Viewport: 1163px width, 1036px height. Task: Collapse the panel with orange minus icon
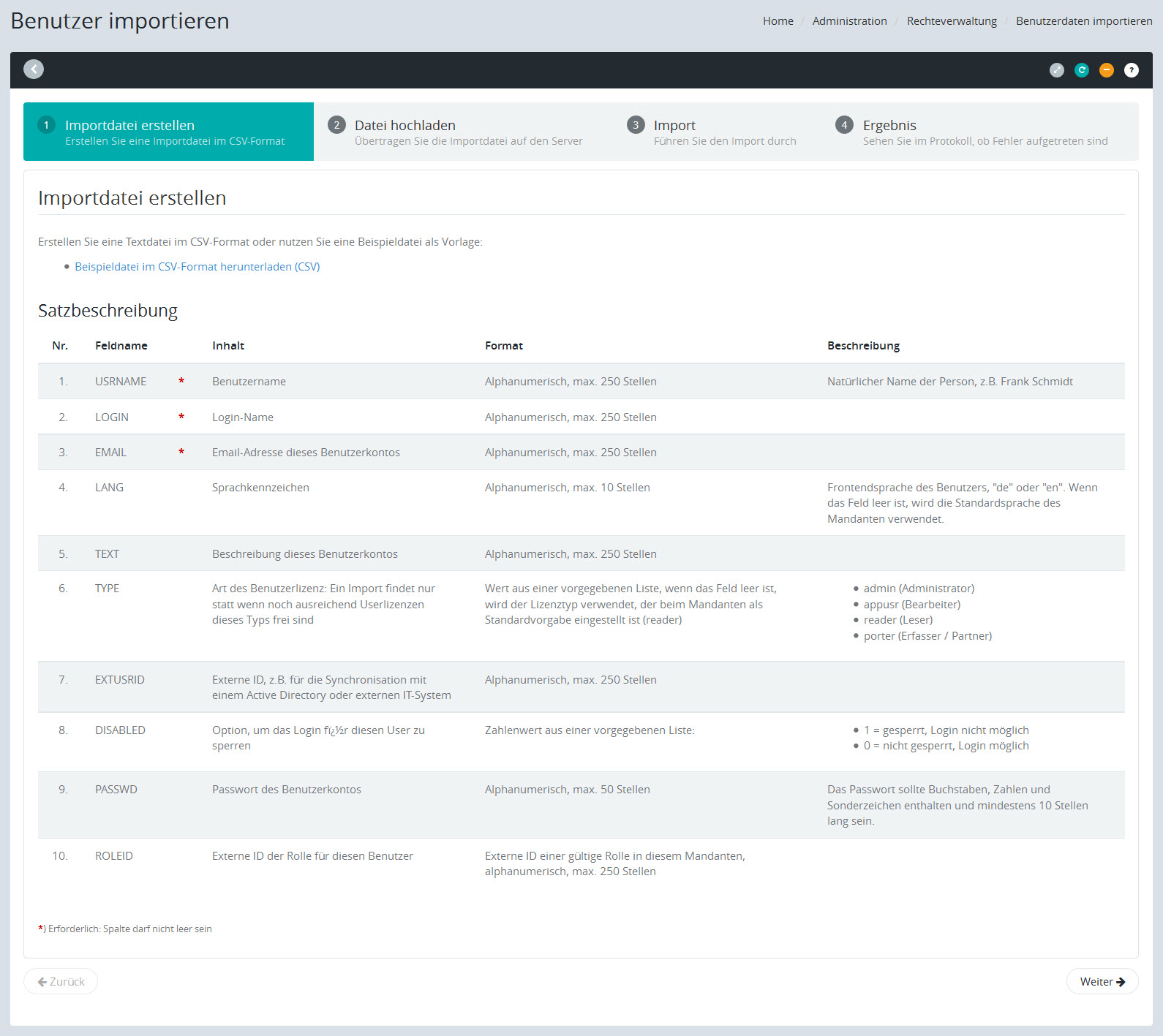tap(1106, 70)
